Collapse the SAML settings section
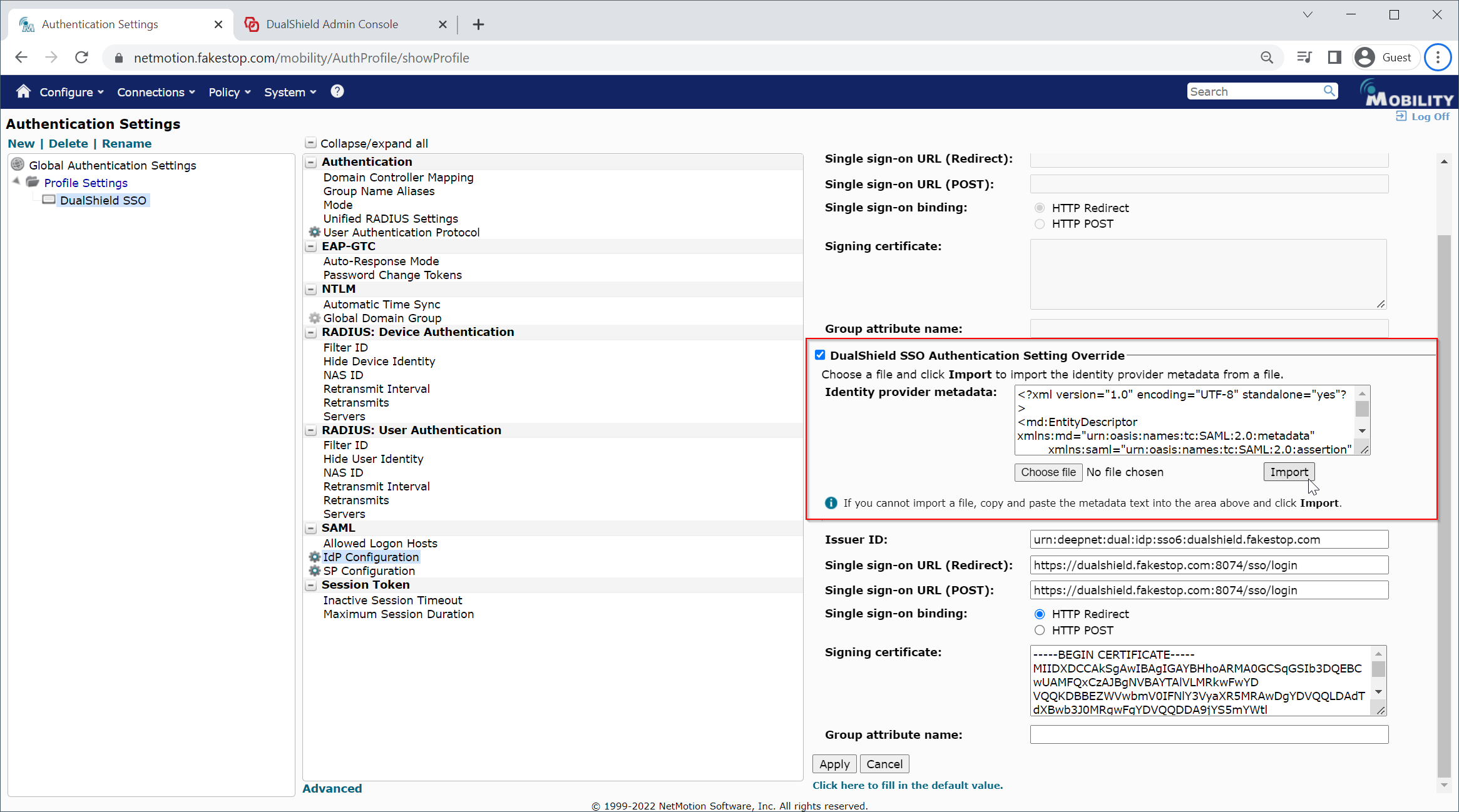Image resolution: width=1459 pixels, height=812 pixels. point(310,528)
